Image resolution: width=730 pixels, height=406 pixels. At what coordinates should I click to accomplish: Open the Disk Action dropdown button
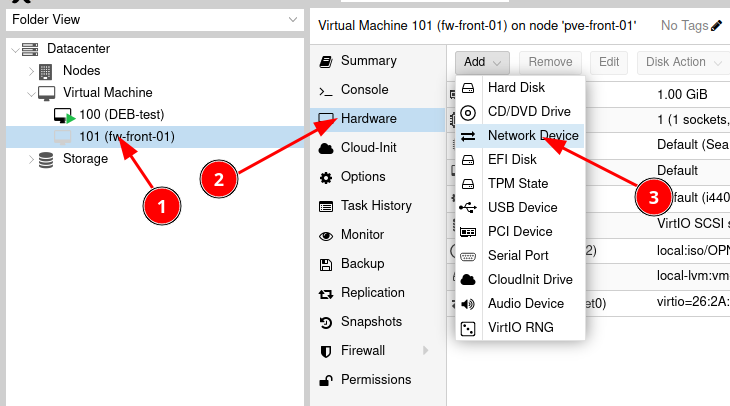(x=683, y=62)
